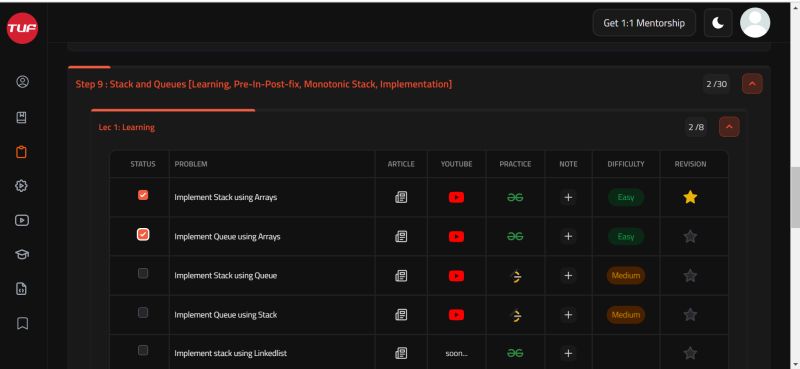This screenshot has width=800, height=369.
Task: Click the DIFFICULTY column header
Action: point(626,164)
